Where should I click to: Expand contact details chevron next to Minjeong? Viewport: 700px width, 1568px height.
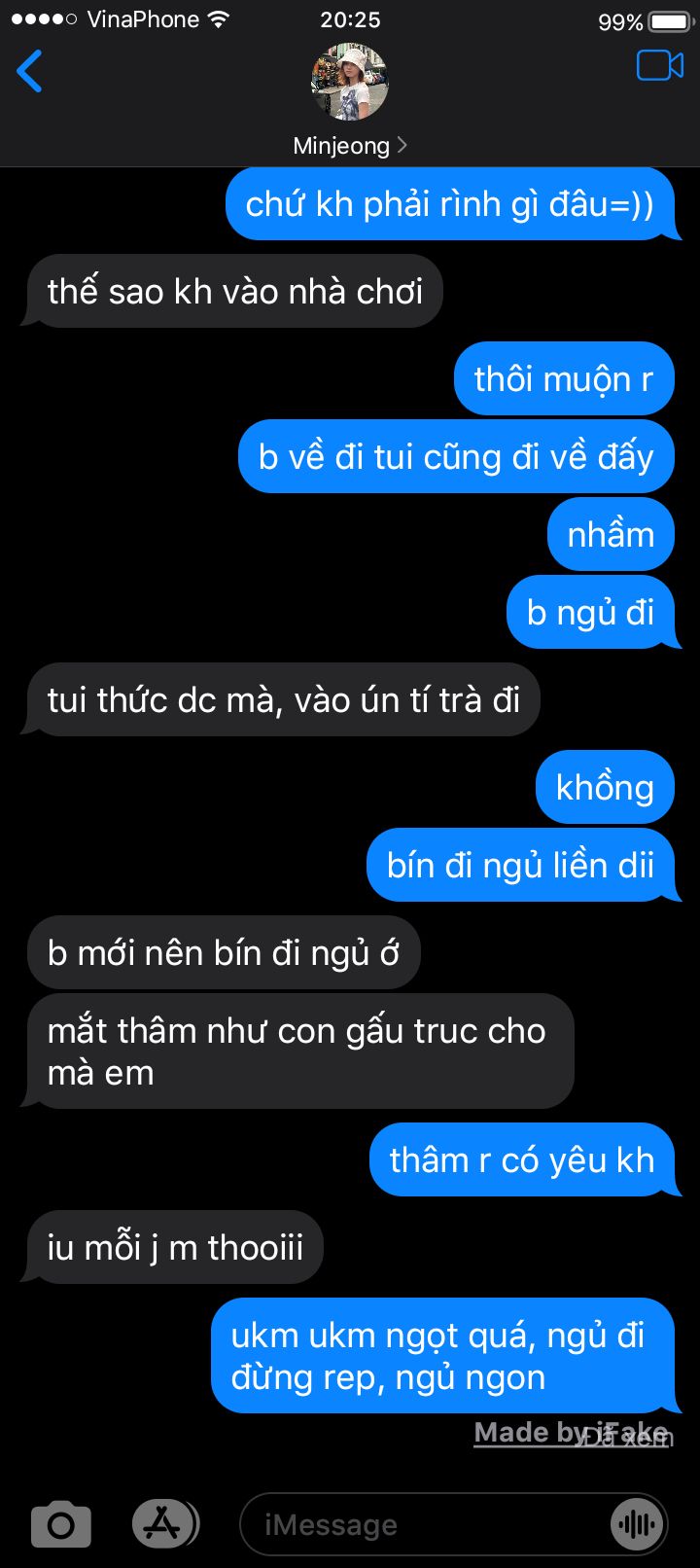402,146
